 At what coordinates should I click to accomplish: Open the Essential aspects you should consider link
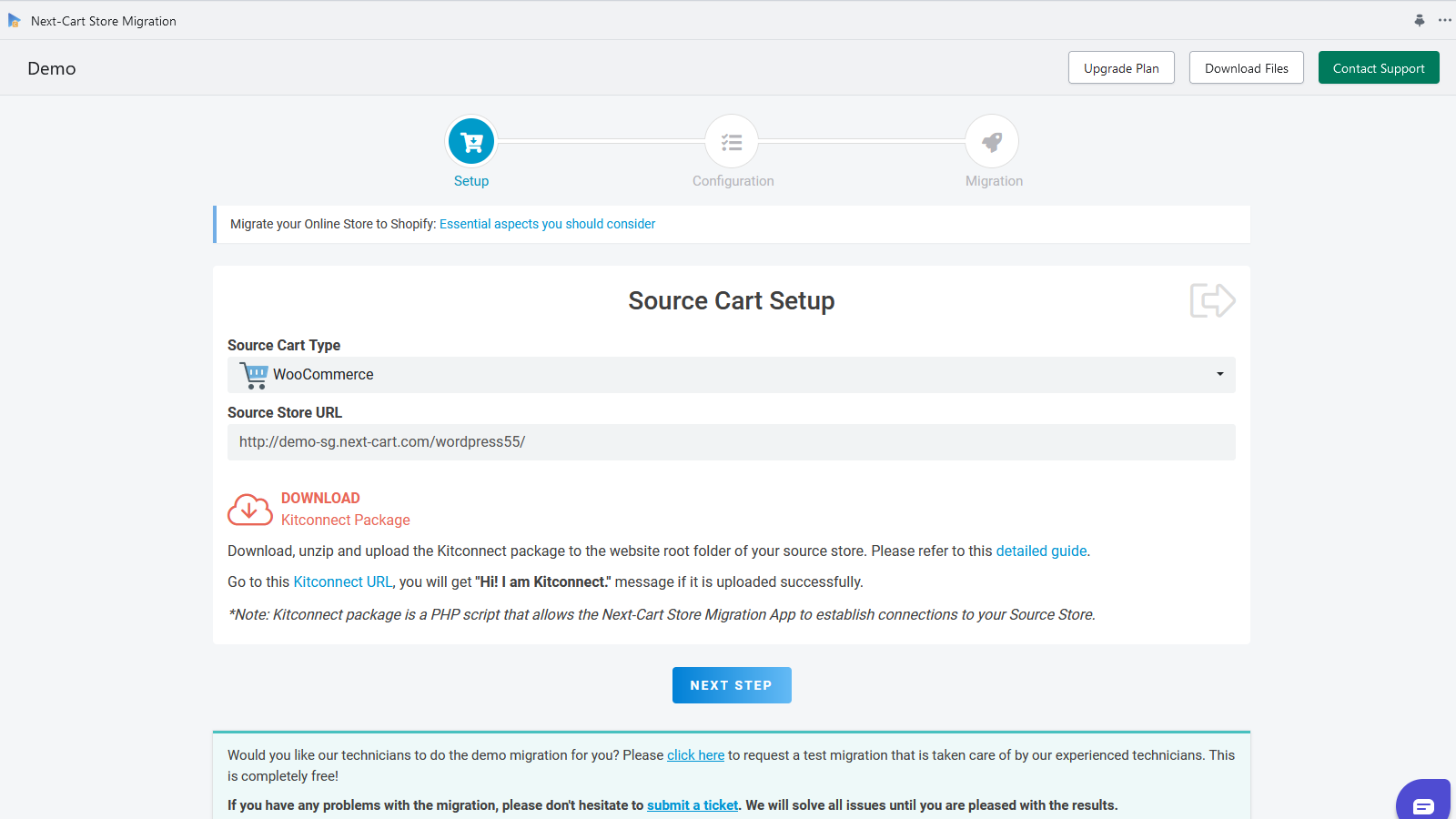click(547, 223)
